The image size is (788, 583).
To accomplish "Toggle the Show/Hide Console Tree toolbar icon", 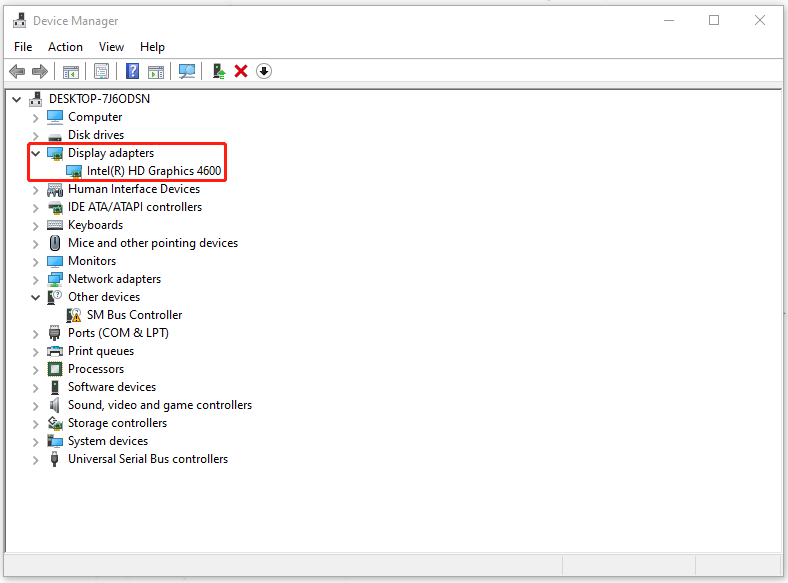I will tap(71, 72).
